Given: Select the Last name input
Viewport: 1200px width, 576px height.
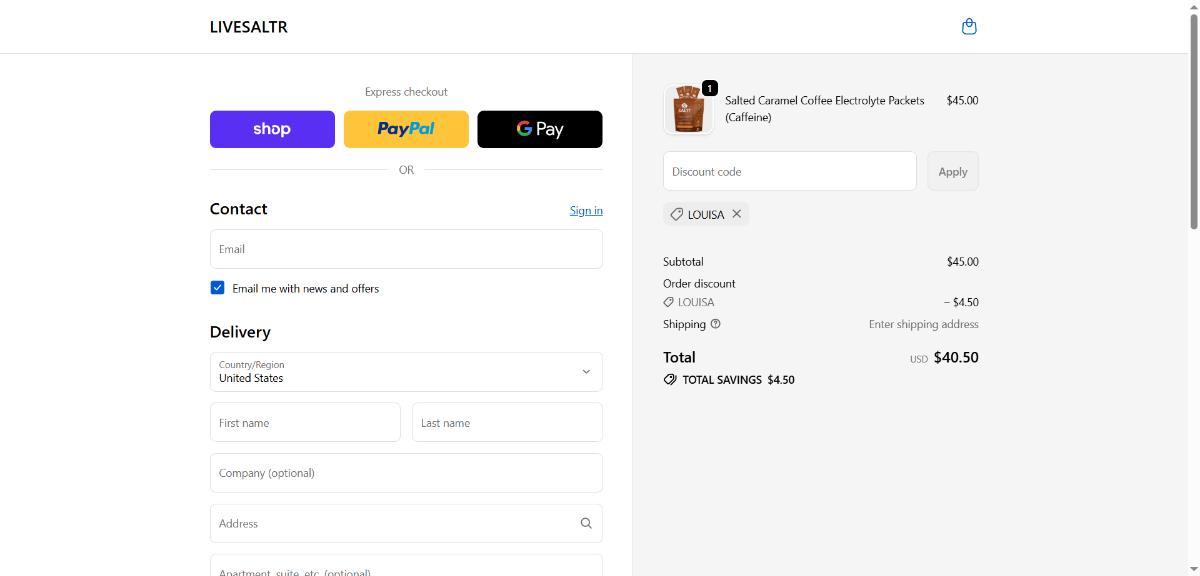Looking at the screenshot, I should 507,423.
